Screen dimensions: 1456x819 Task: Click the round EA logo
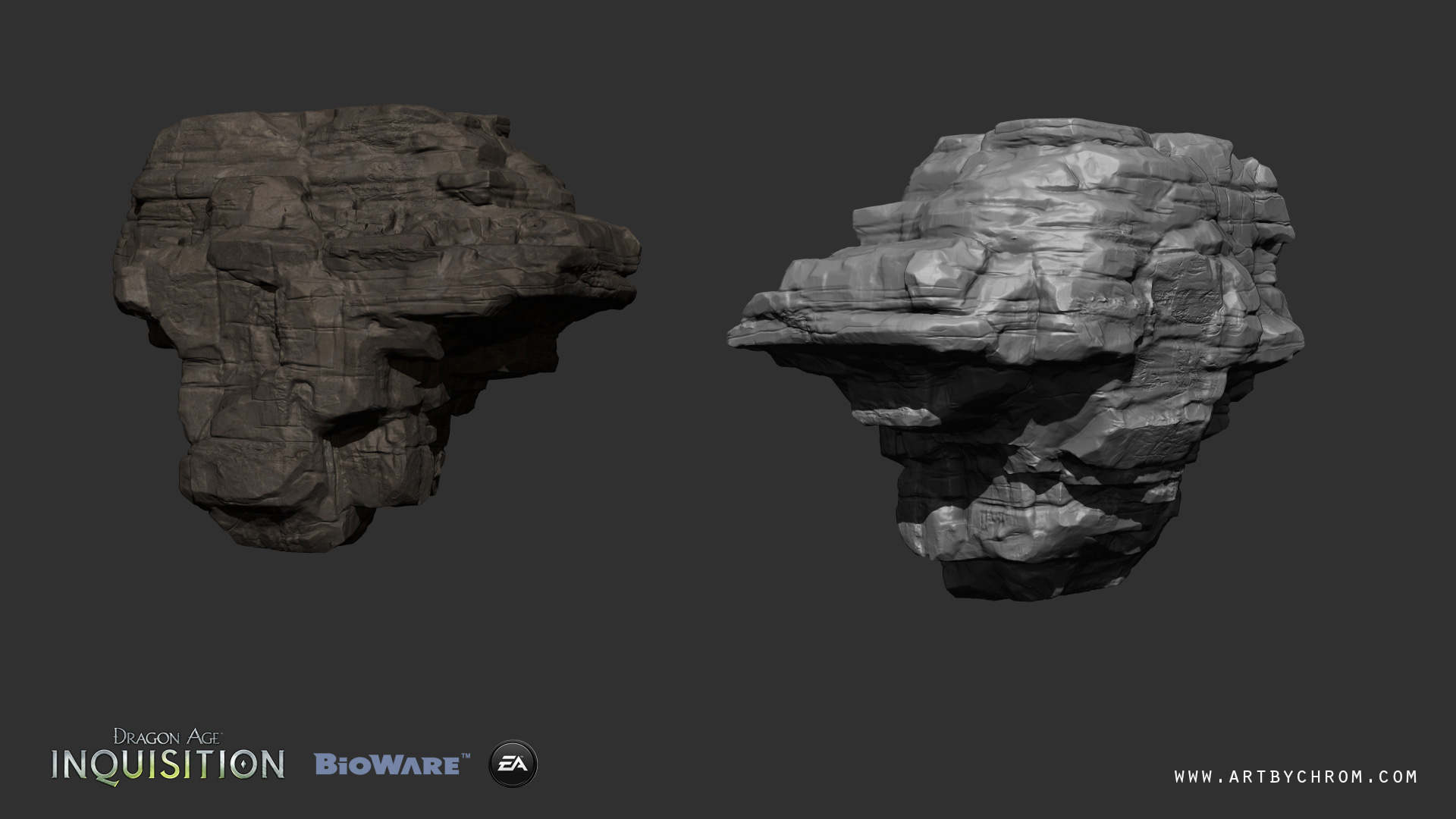click(x=513, y=764)
